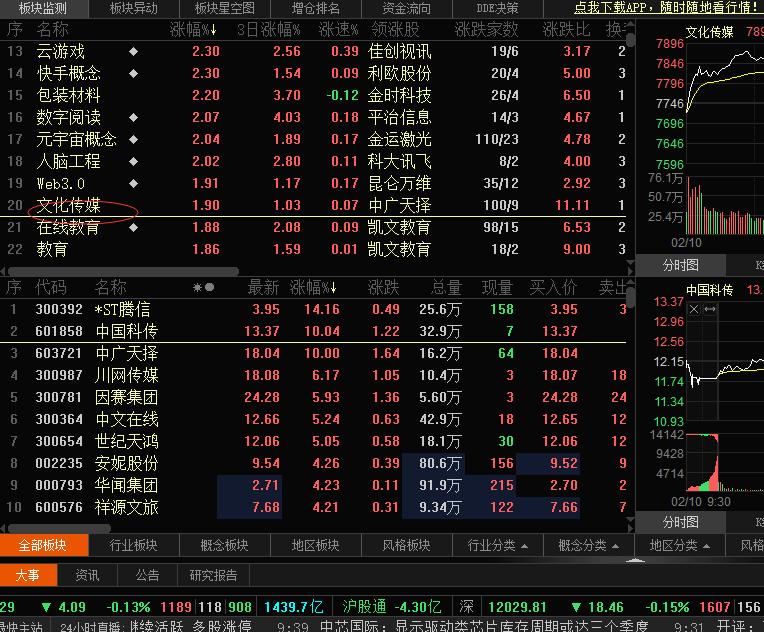
Task: Click sector list vertical scrollbar thumb
Action: click(x=630, y=39)
